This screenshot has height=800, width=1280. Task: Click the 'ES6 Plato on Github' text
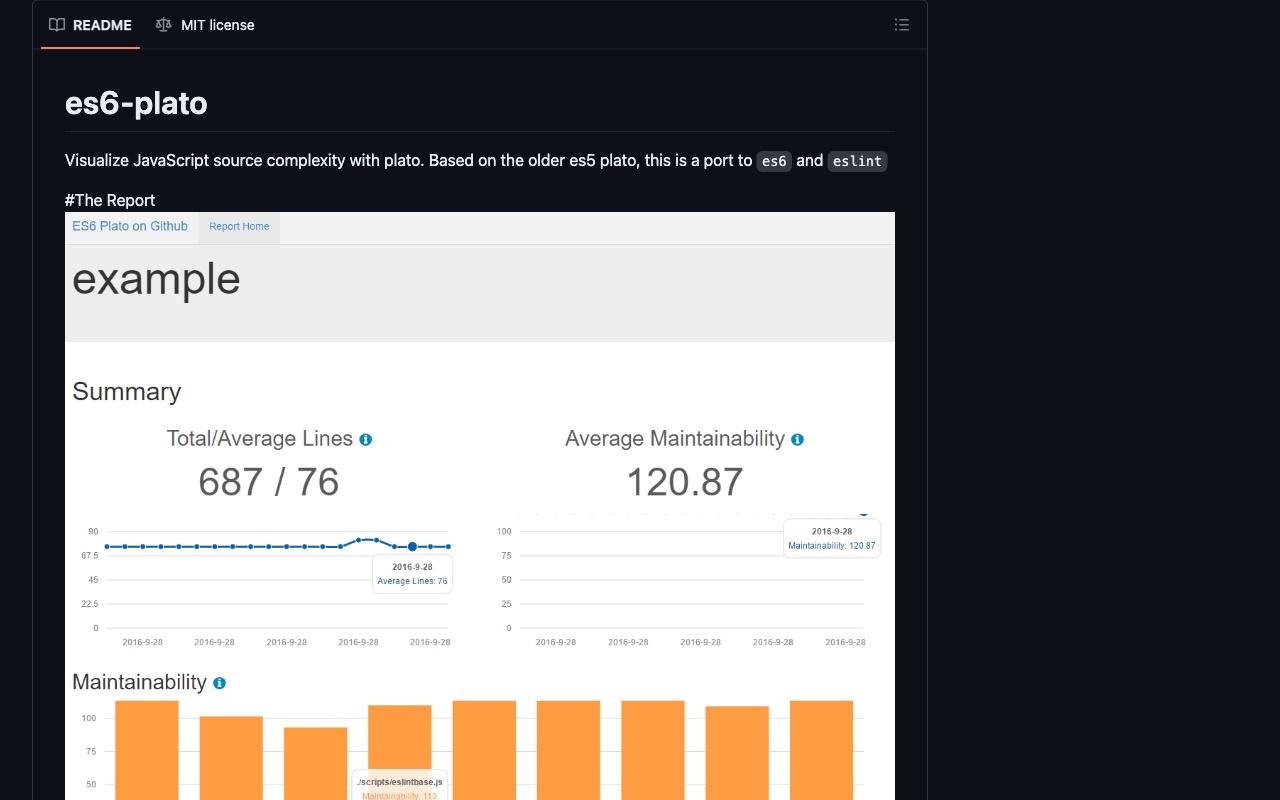(x=130, y=226)
